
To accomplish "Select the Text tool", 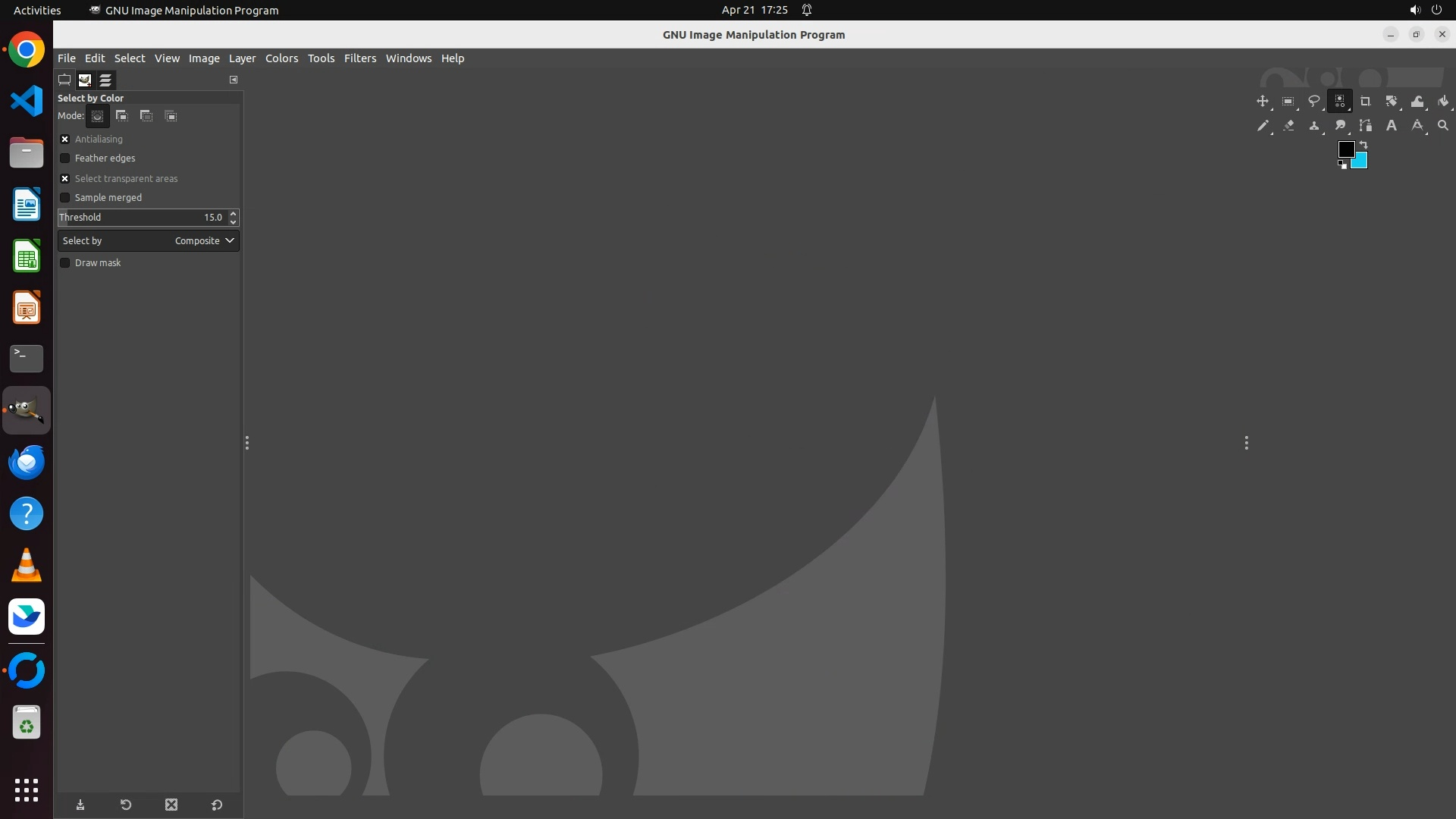I will click(1391, 125).
